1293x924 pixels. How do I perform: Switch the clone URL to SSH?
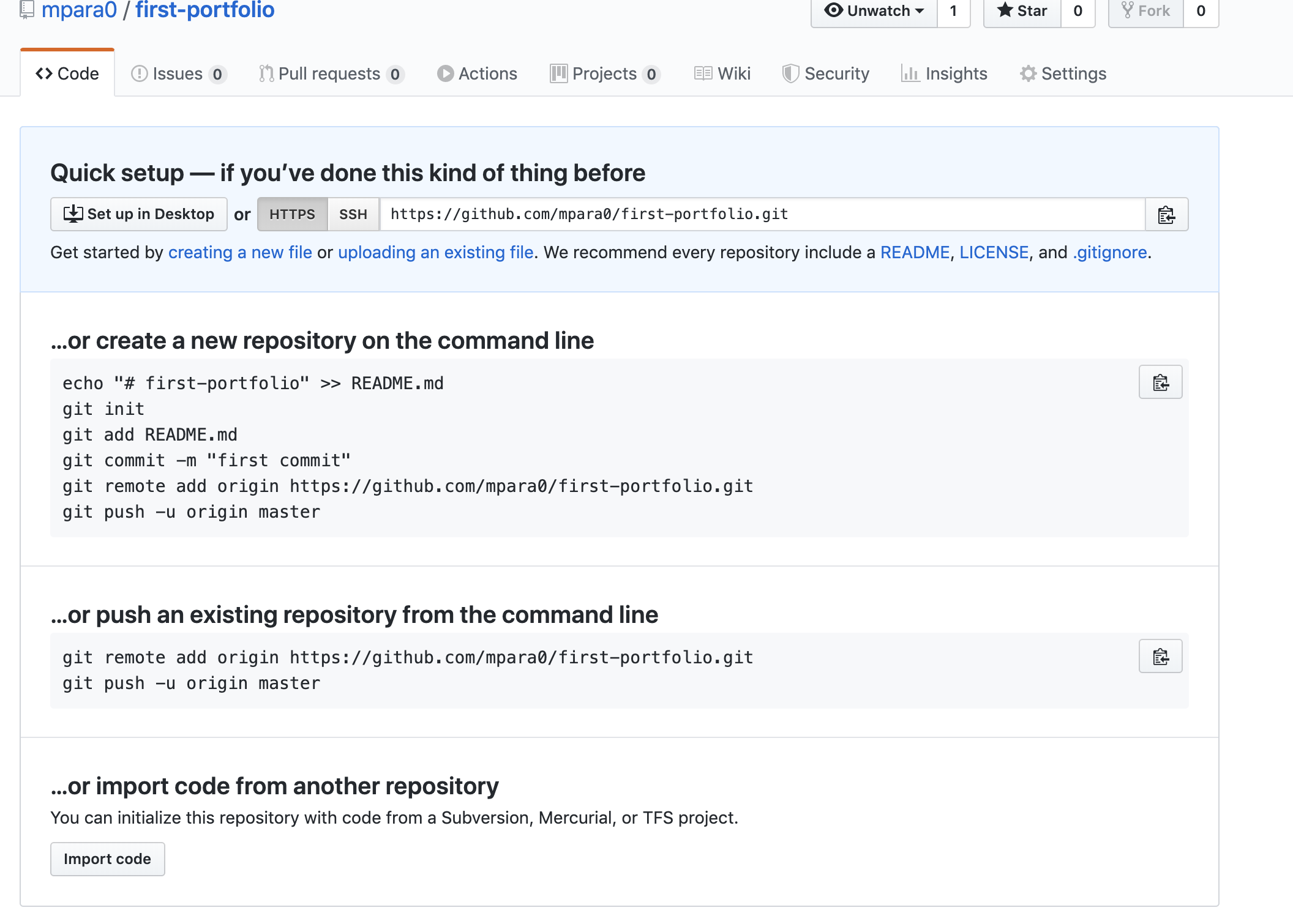click(353, 214)
